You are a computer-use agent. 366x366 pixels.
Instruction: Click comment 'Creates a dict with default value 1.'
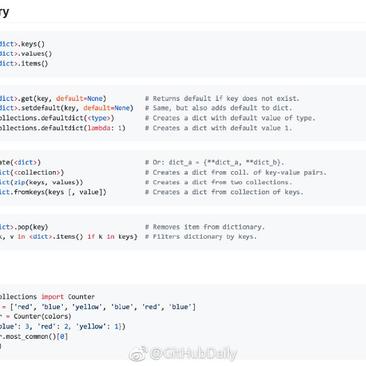click(218, 128)
